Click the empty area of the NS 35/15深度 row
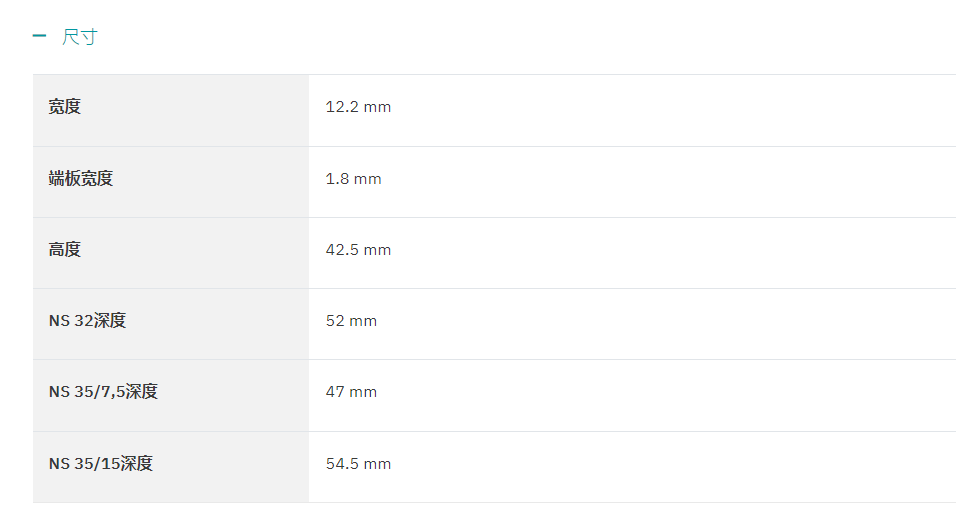 (672, 467)
